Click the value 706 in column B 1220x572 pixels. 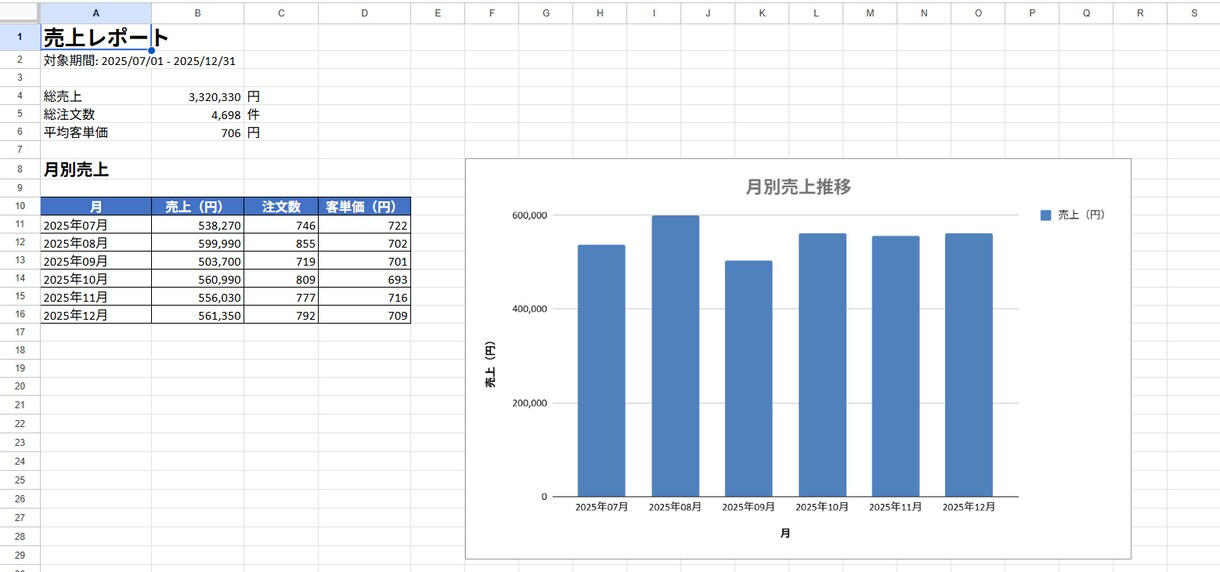pos(198,133)
